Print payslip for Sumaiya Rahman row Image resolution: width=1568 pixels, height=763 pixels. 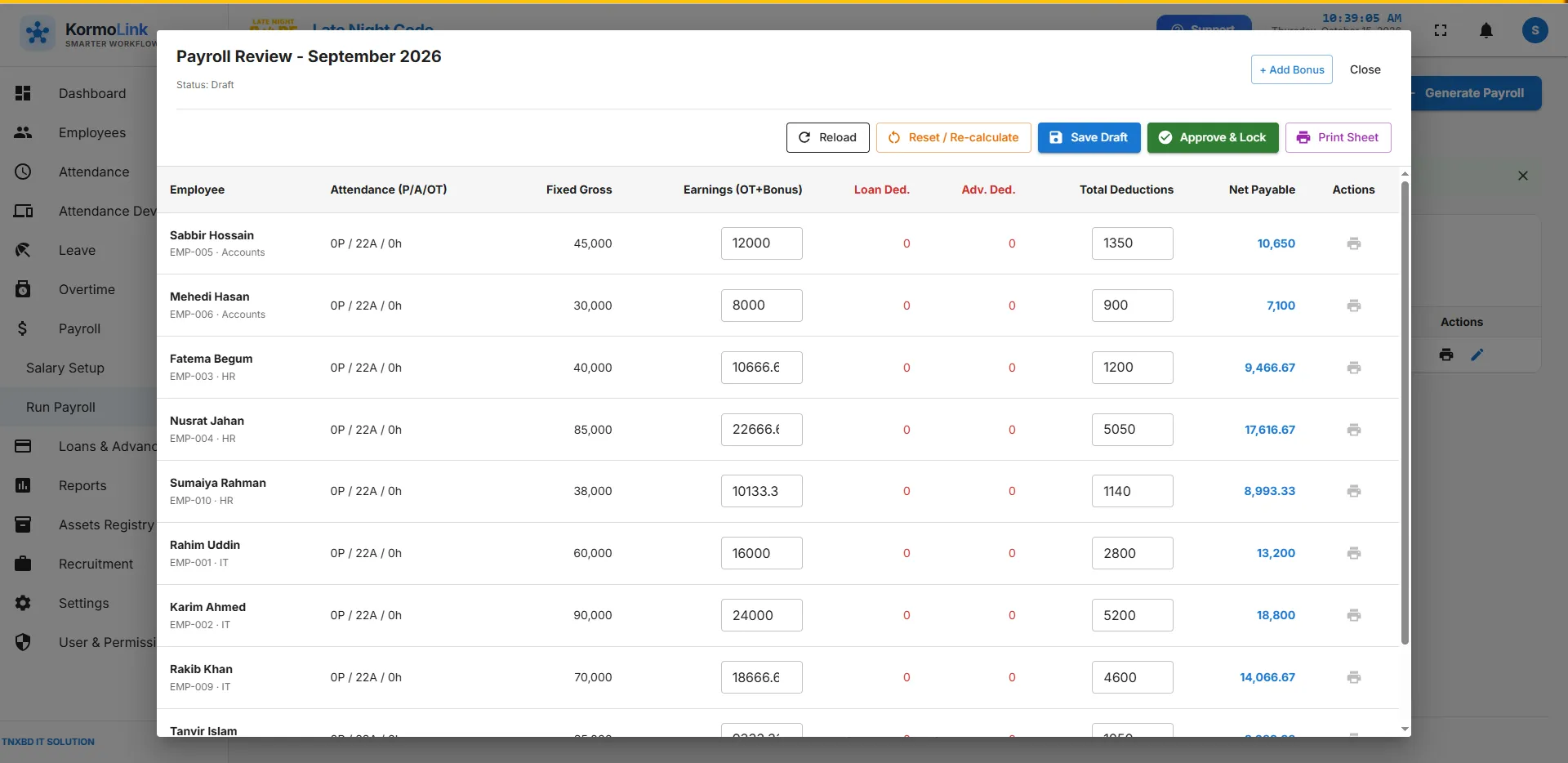click(x=1353, y=491)
